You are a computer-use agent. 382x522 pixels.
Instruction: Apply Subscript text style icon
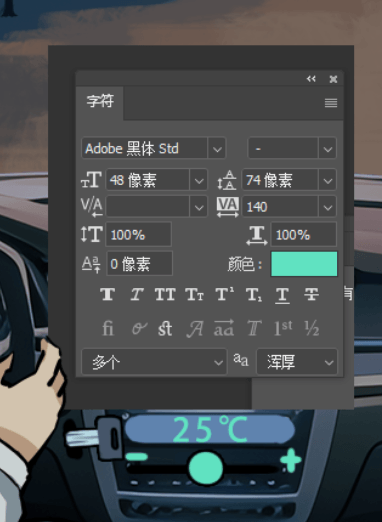254,295
